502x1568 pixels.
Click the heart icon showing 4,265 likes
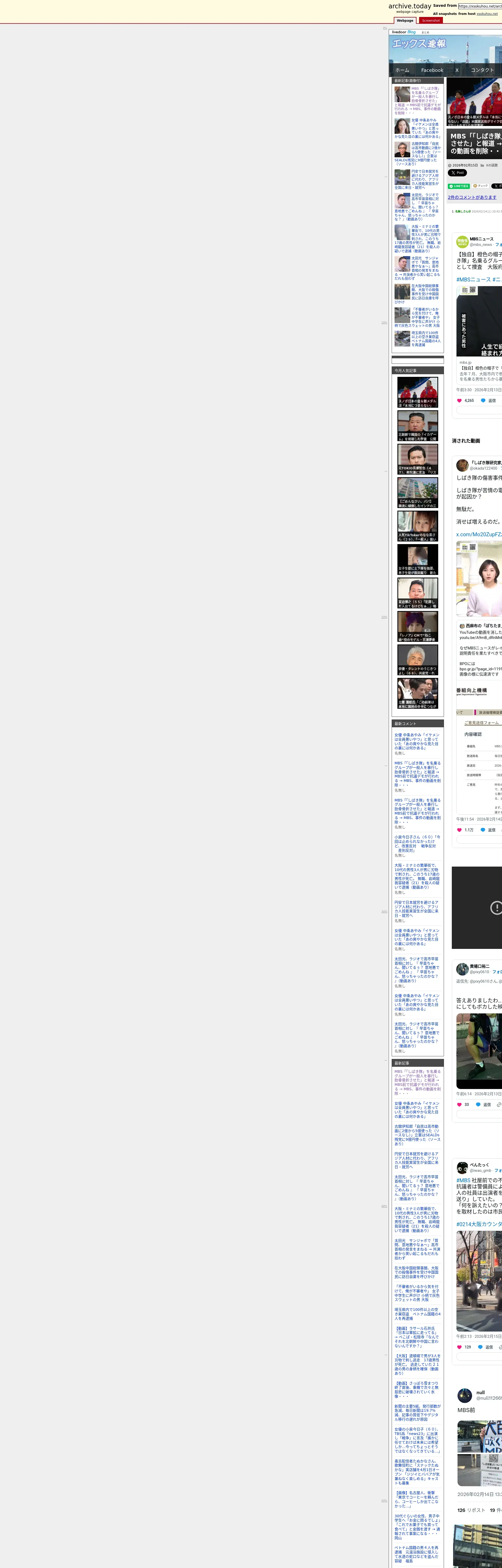pyautogui.click(x=459, y=401)
